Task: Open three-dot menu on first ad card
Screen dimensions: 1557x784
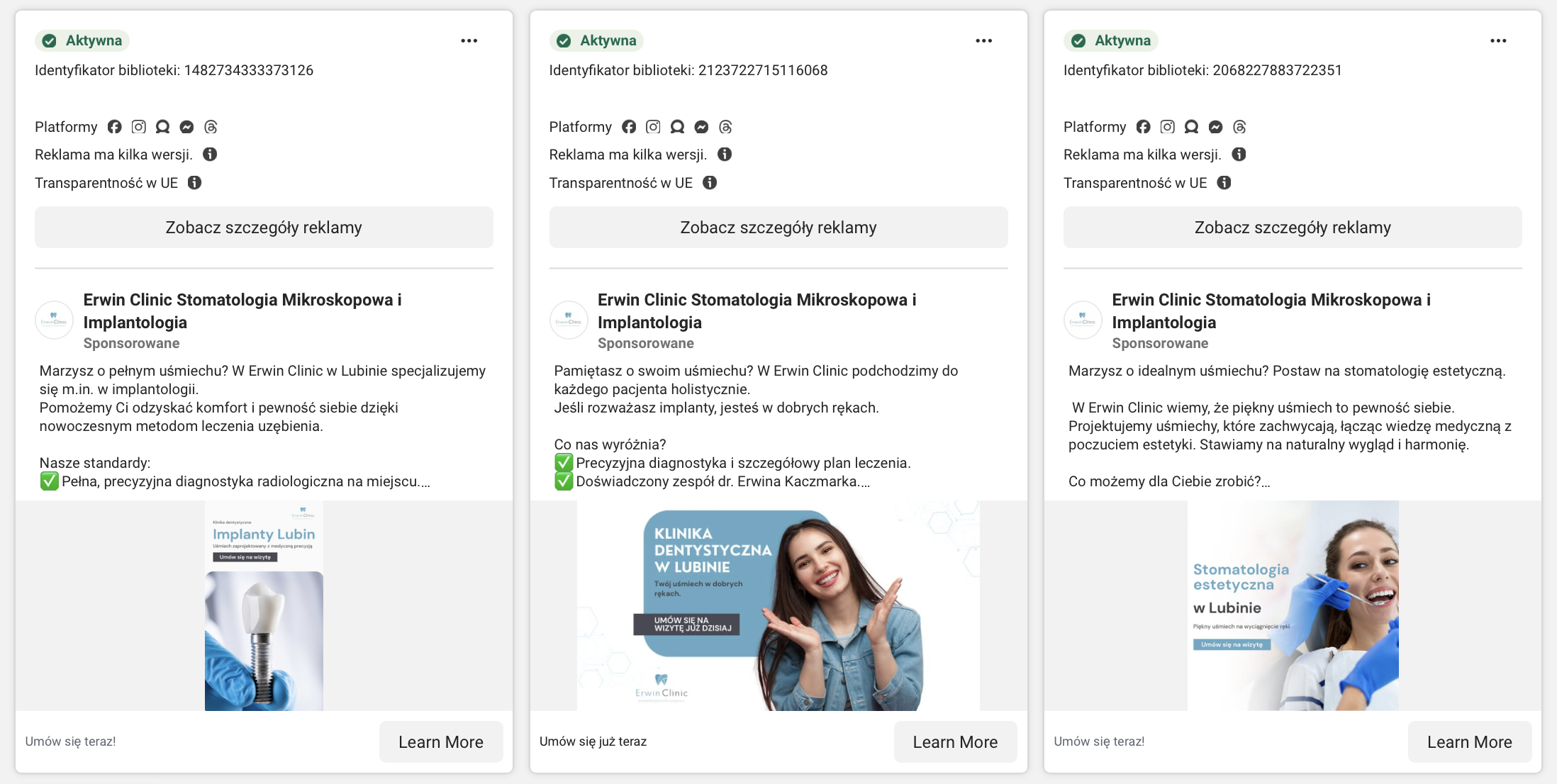Action: [x=469, y=40]
